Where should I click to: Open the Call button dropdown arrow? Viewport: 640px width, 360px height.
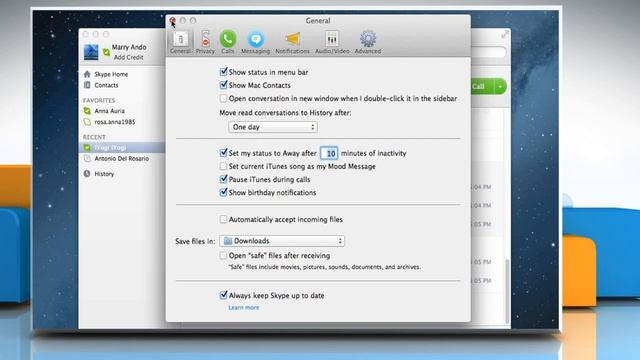point(500,86)
